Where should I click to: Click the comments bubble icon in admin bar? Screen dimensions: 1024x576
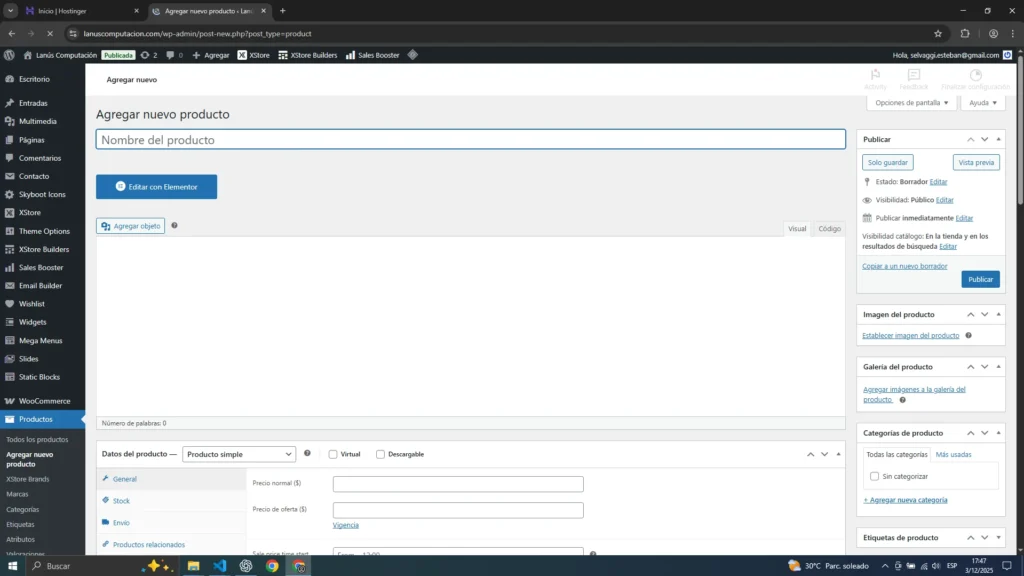[175, 55]
